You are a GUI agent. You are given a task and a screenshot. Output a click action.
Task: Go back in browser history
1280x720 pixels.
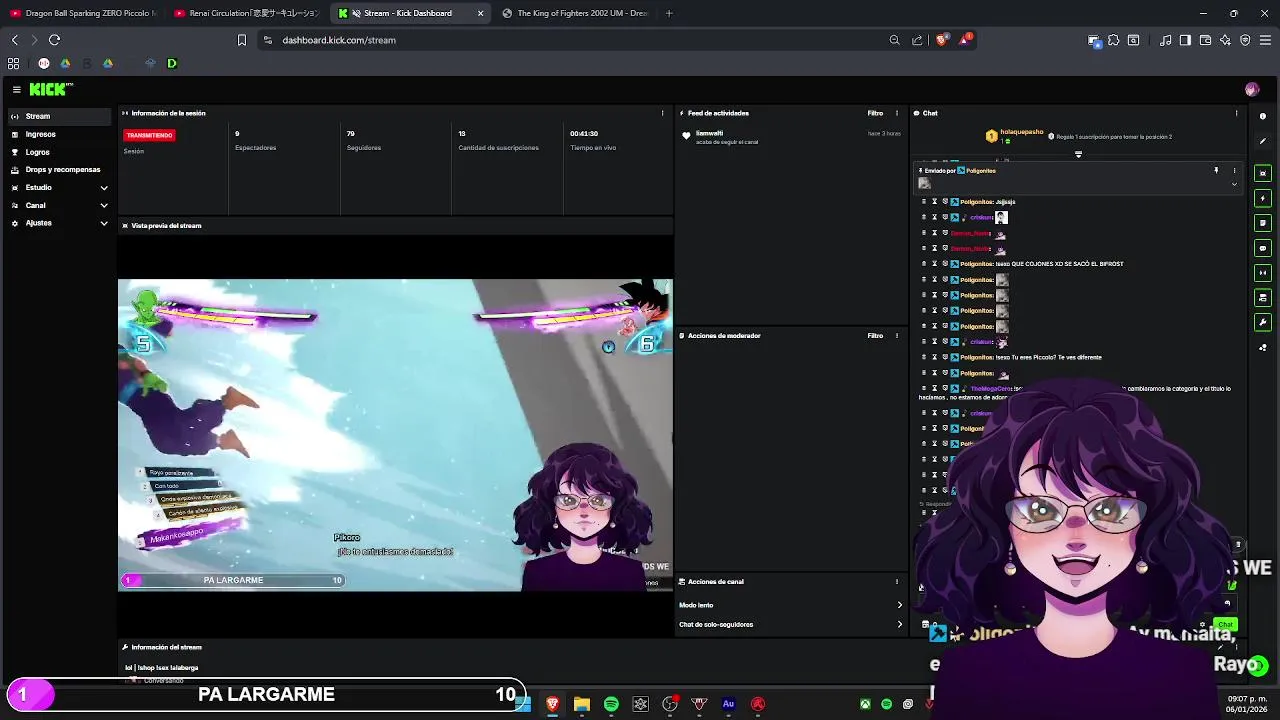tap(14, 40)
